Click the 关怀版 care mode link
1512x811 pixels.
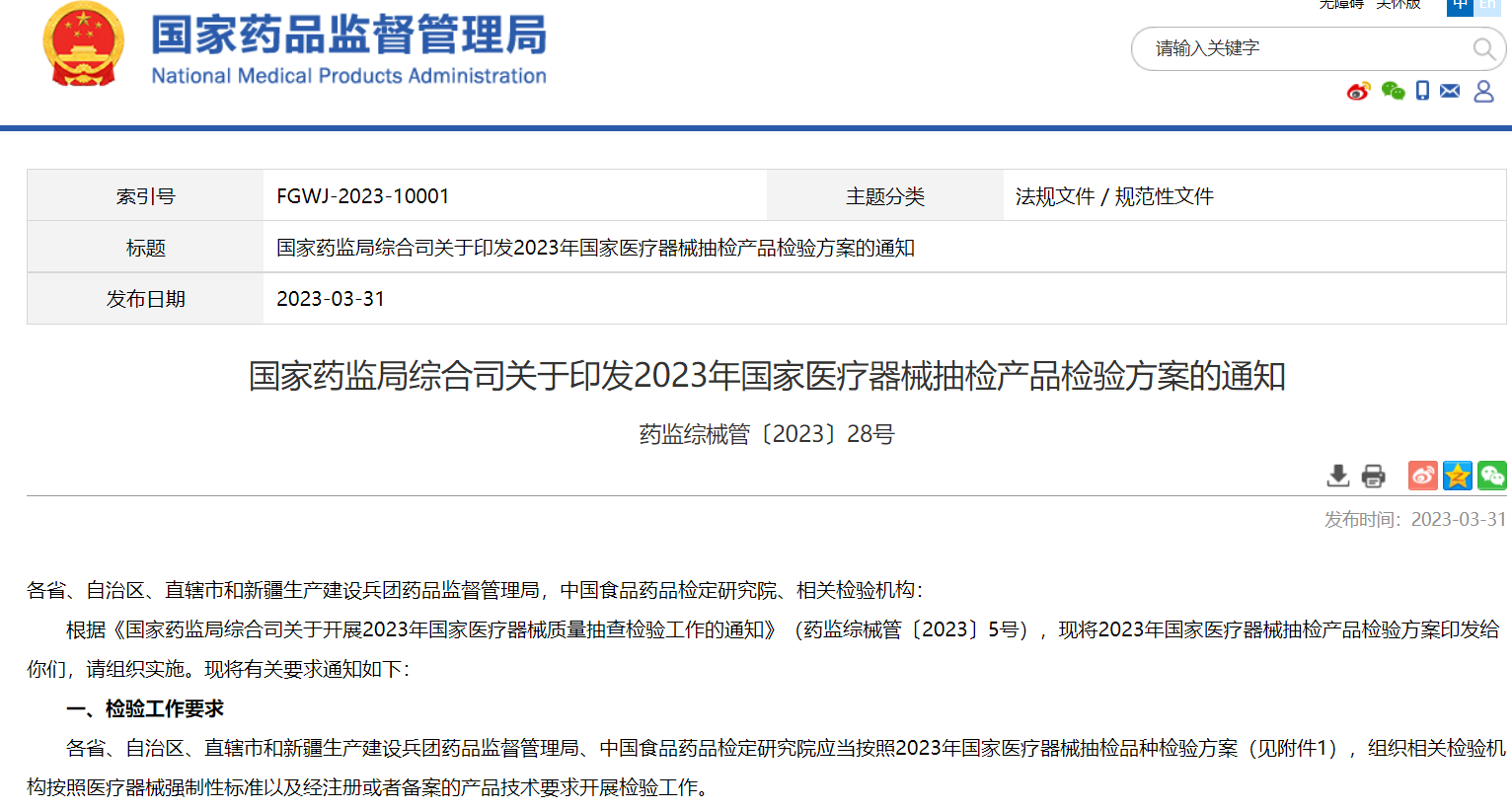1399,5
